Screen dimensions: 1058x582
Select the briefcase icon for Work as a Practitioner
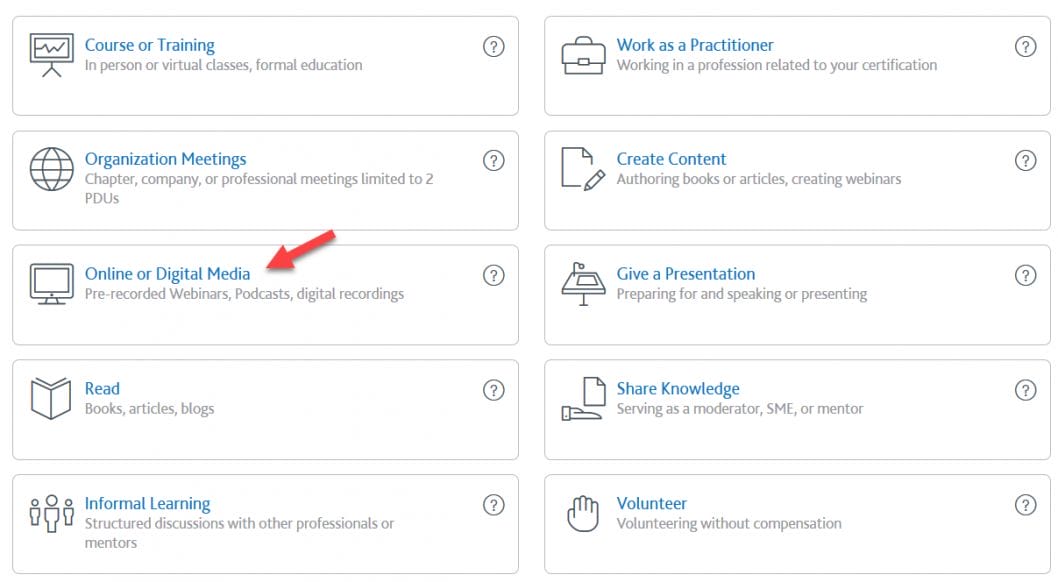click(583, 55)
